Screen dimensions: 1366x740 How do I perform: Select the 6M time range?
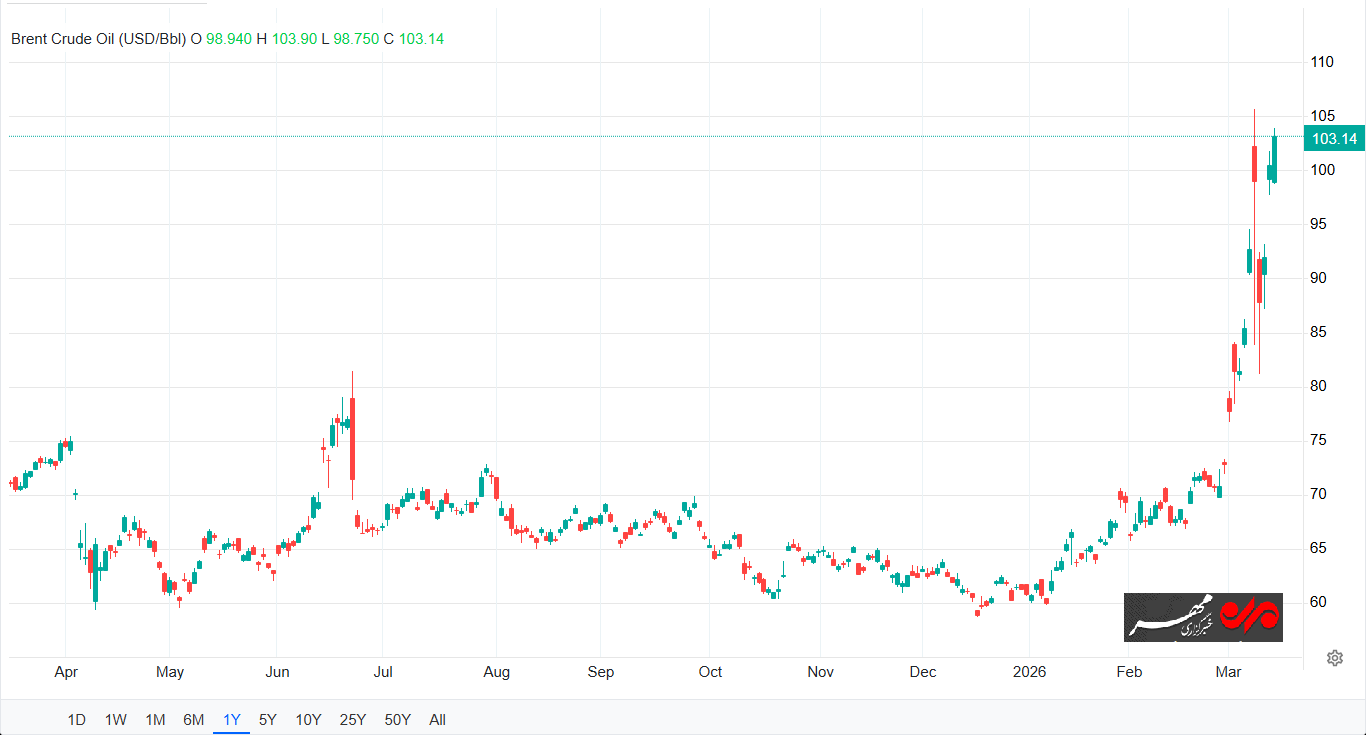coord(193,720)
